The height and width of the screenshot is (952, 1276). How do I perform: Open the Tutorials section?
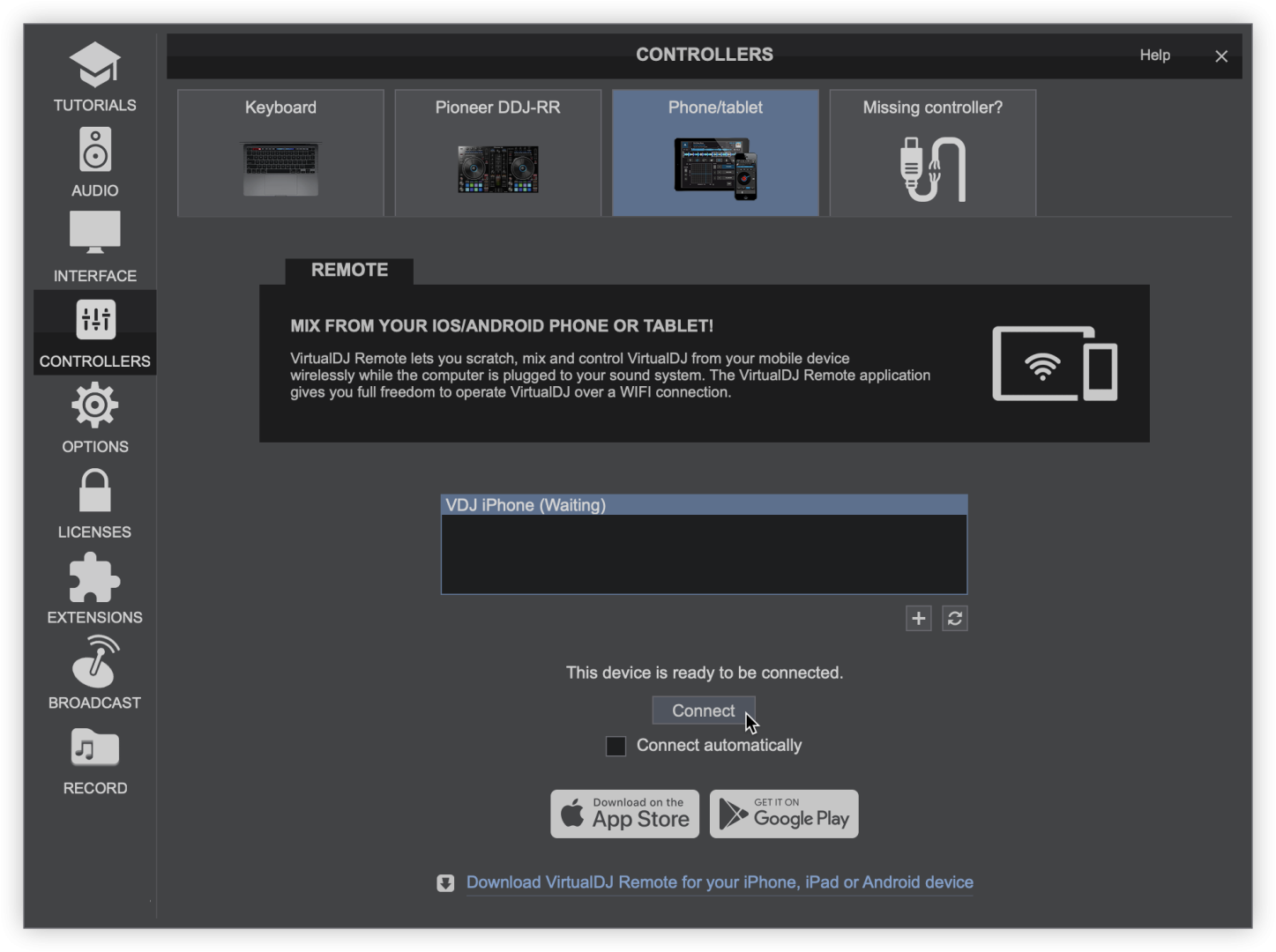click(x=94, y=77)
